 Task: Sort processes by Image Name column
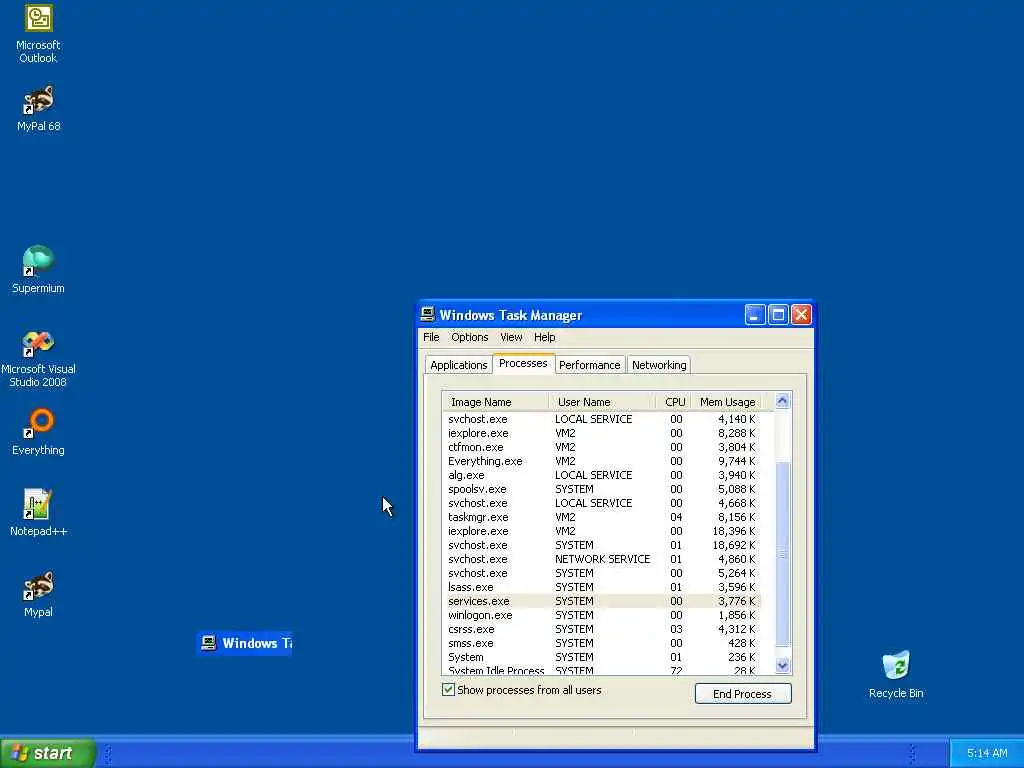coord(496,402)
